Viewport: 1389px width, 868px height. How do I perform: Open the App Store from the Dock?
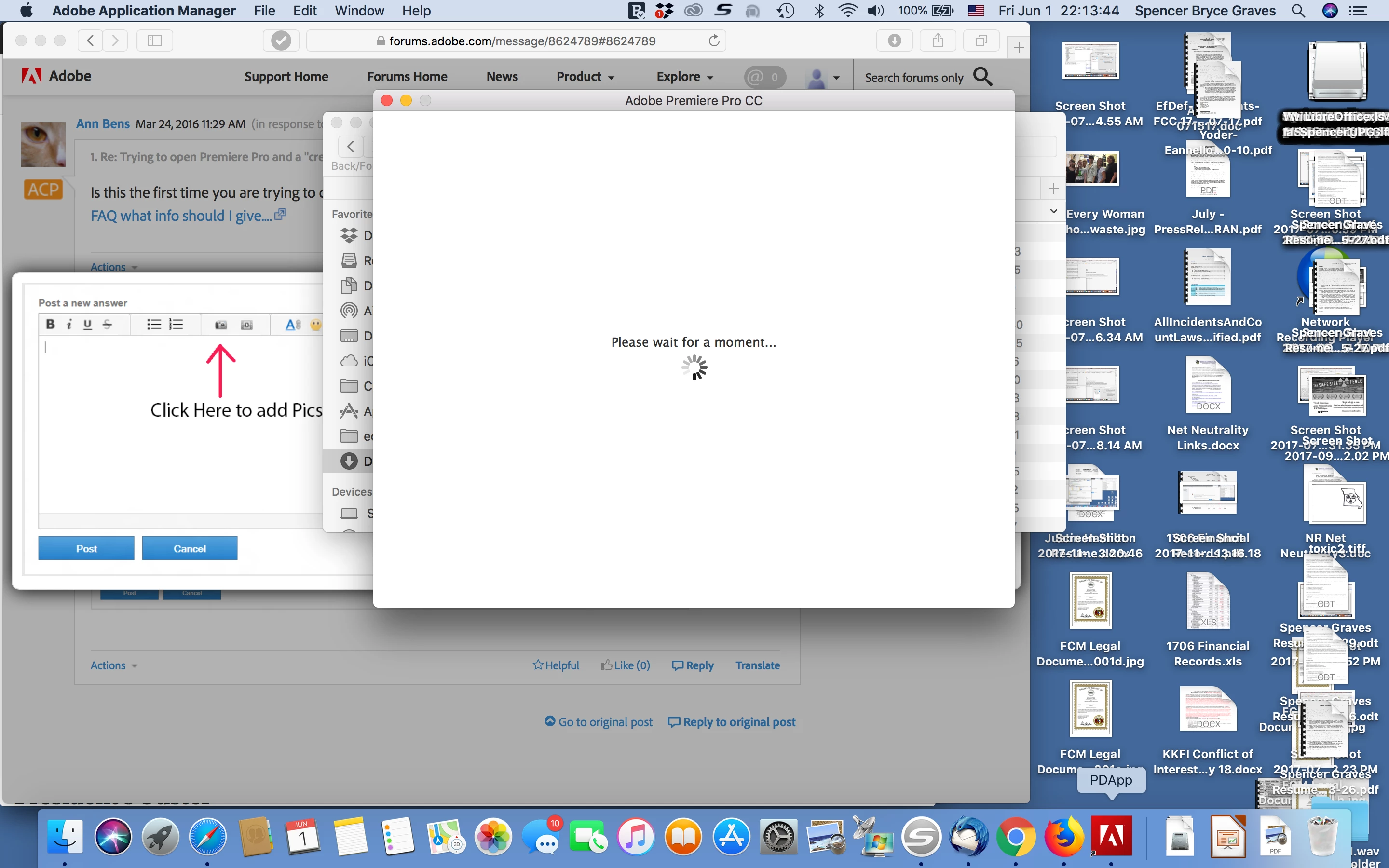(x=731, y=837)
